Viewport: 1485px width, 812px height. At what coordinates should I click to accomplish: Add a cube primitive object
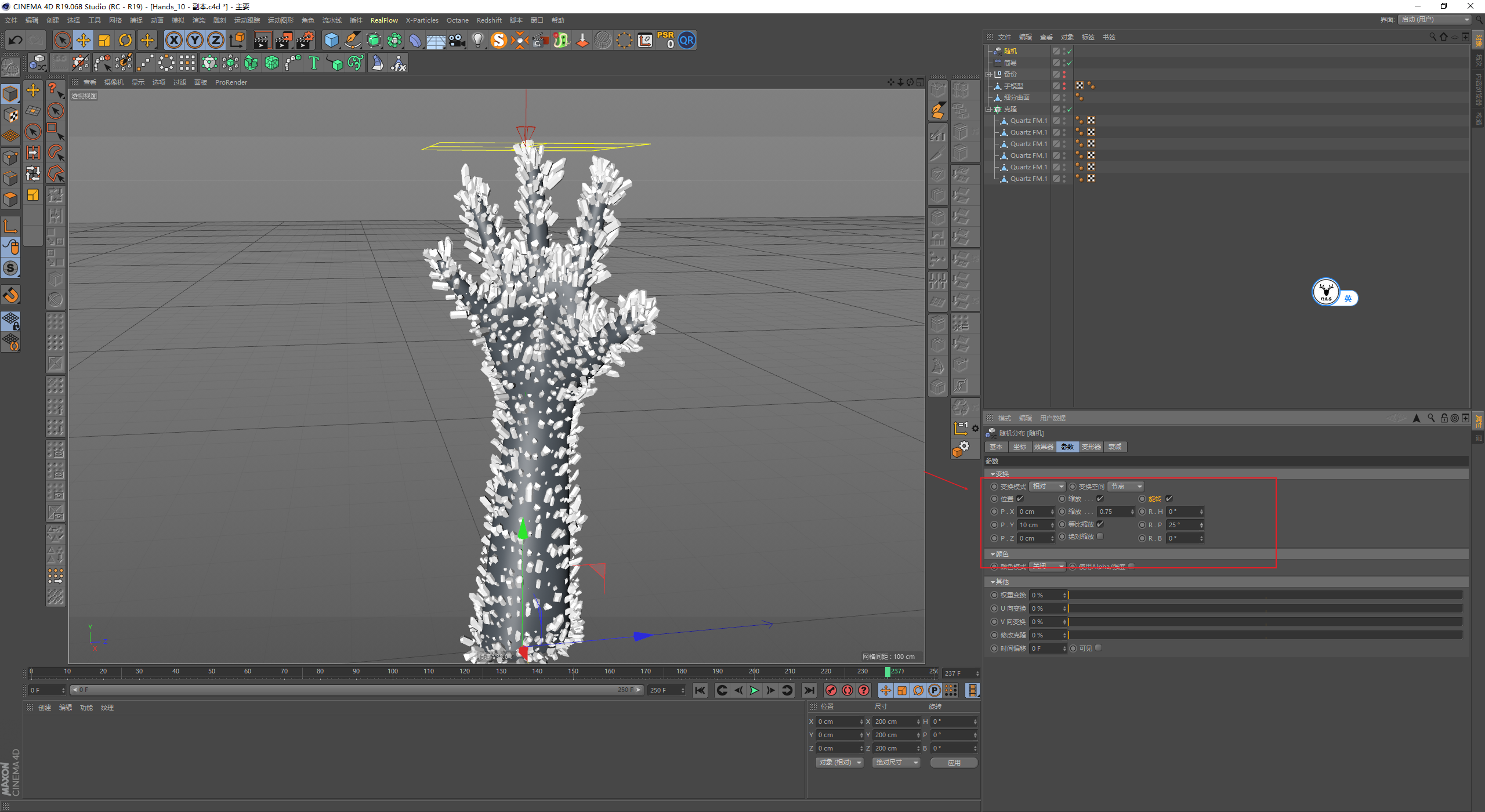tap(331, 40)
